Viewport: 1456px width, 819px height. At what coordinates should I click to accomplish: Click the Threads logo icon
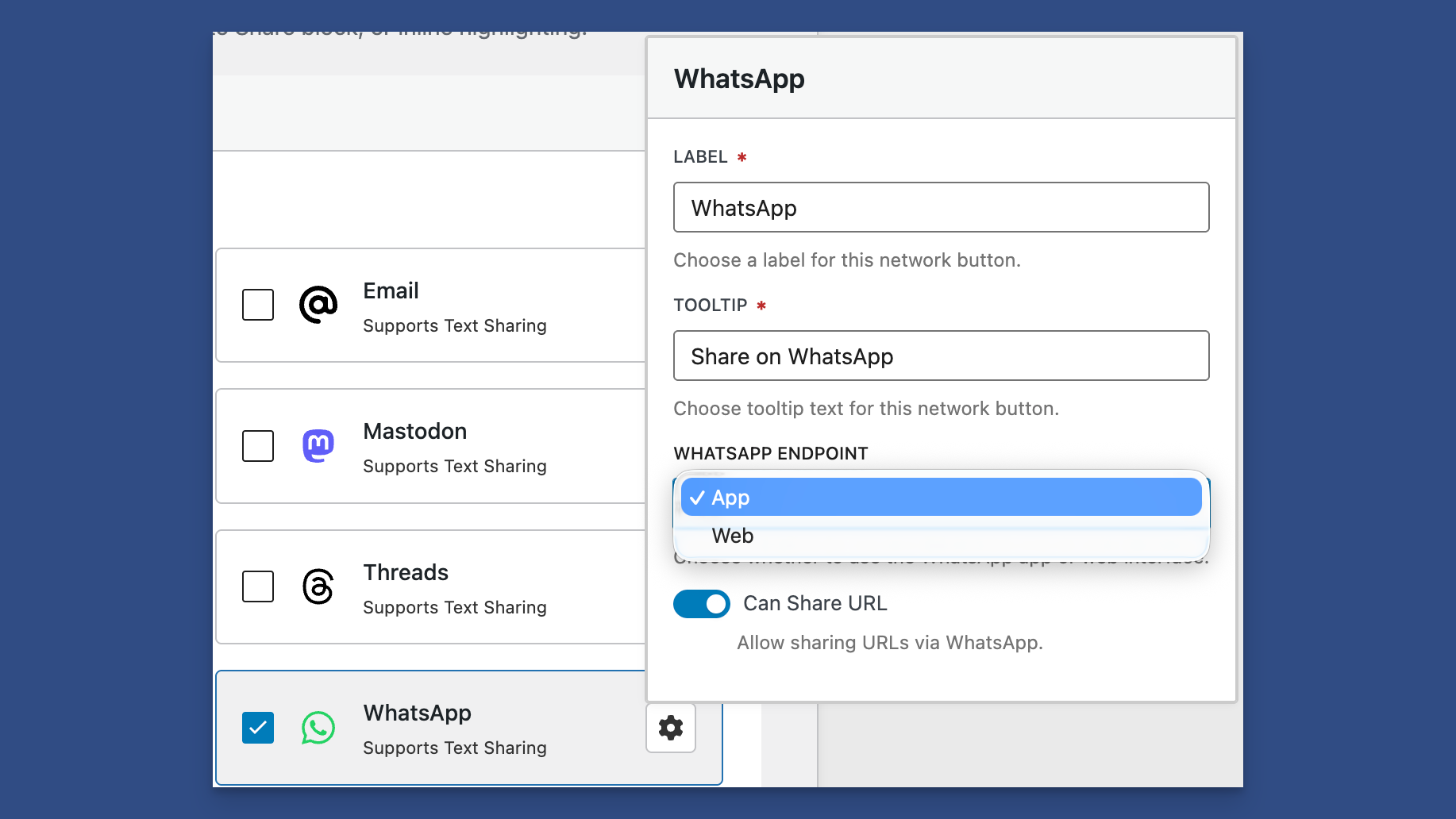coord(318,586)
